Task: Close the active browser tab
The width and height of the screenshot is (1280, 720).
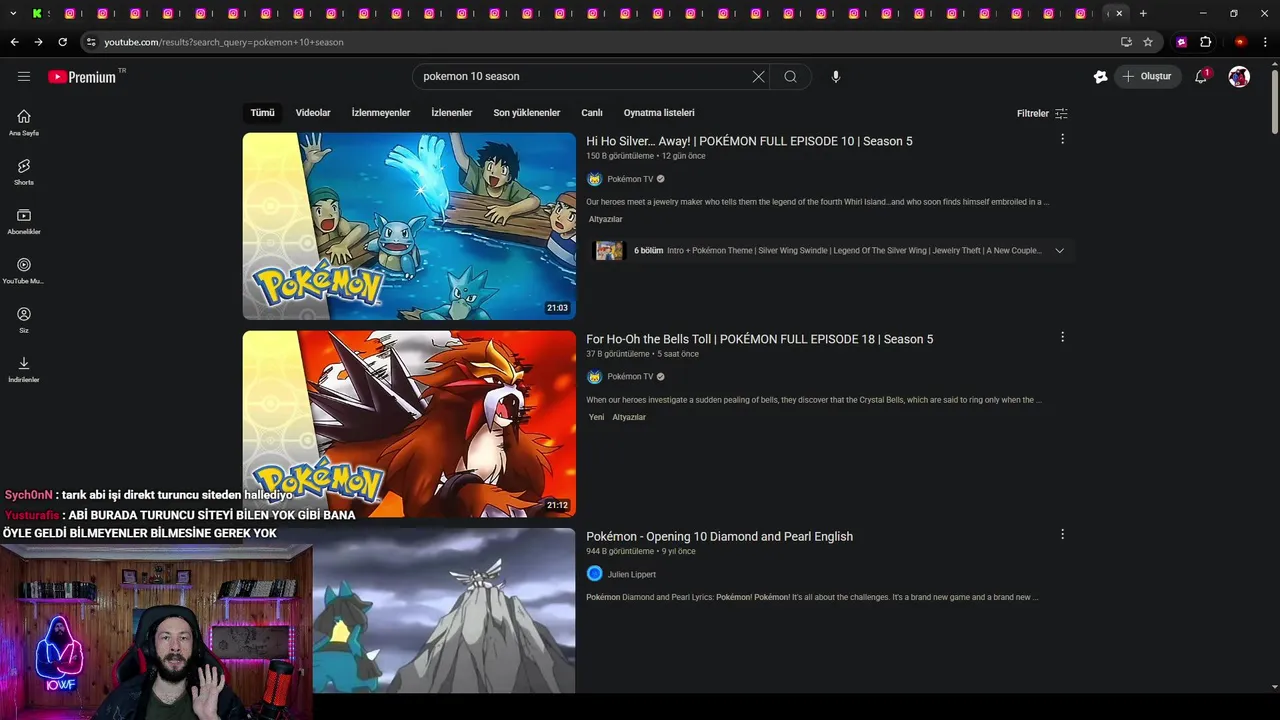Action: (x=1119, y=13)
